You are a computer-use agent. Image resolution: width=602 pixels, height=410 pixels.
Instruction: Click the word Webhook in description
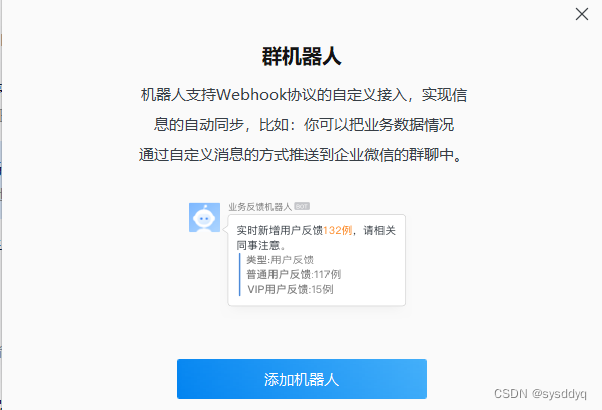pos(251,94)
